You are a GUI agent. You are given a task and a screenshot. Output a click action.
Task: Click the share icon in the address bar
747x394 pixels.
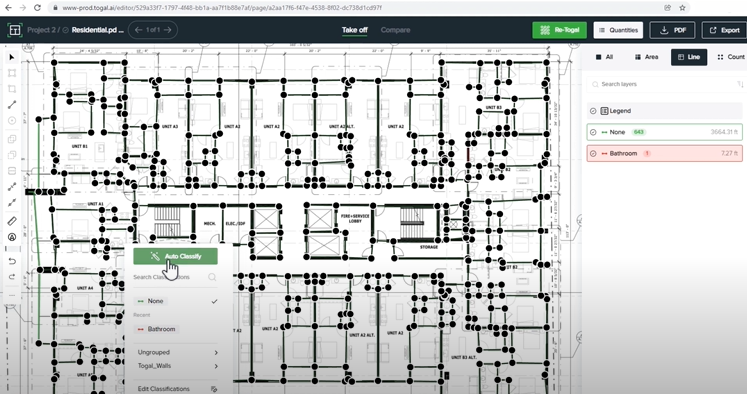click(667, 8)
